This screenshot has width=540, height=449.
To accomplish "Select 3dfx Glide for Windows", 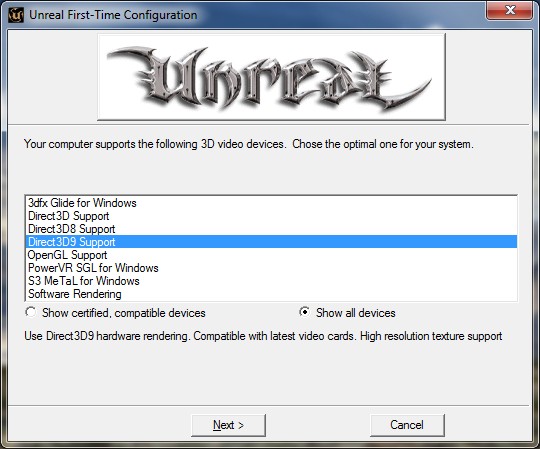I will pyautogui.click(x=271, y=203).
